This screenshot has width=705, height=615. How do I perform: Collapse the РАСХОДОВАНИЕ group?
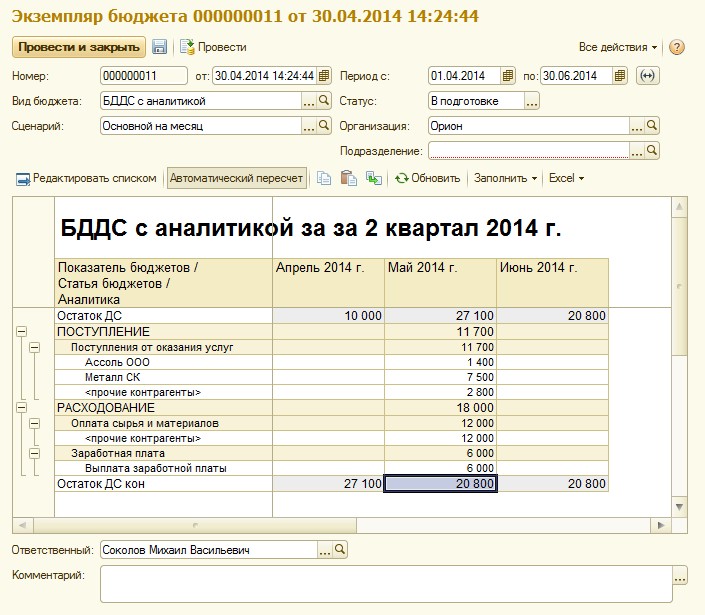coord(21,408)
